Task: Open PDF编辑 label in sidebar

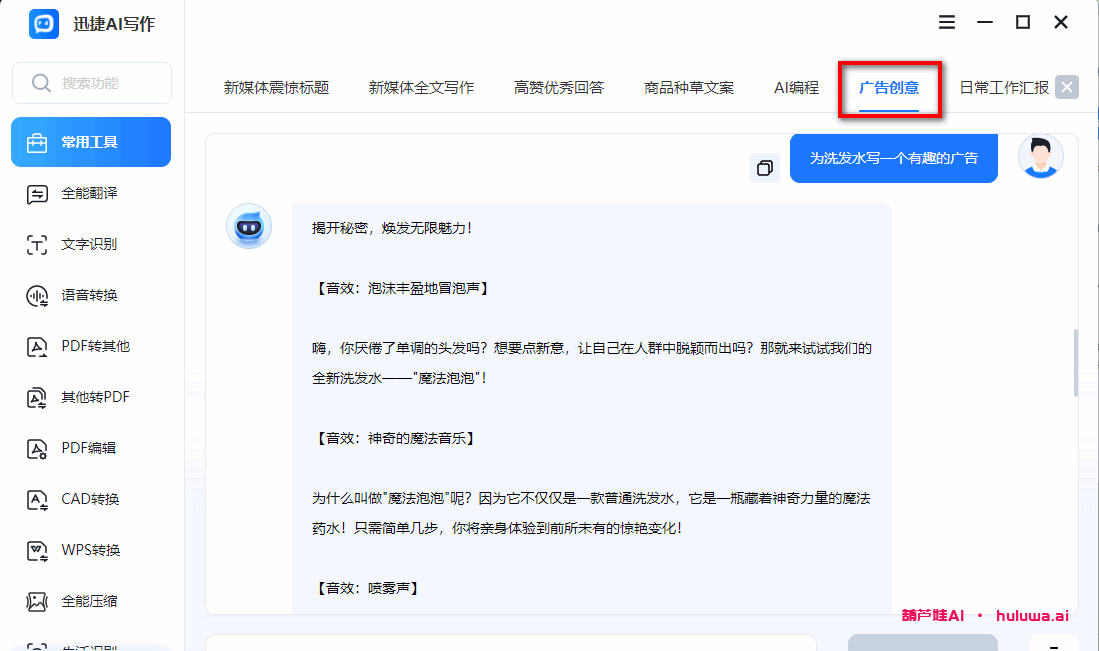Action: click(x=88, y=448)
